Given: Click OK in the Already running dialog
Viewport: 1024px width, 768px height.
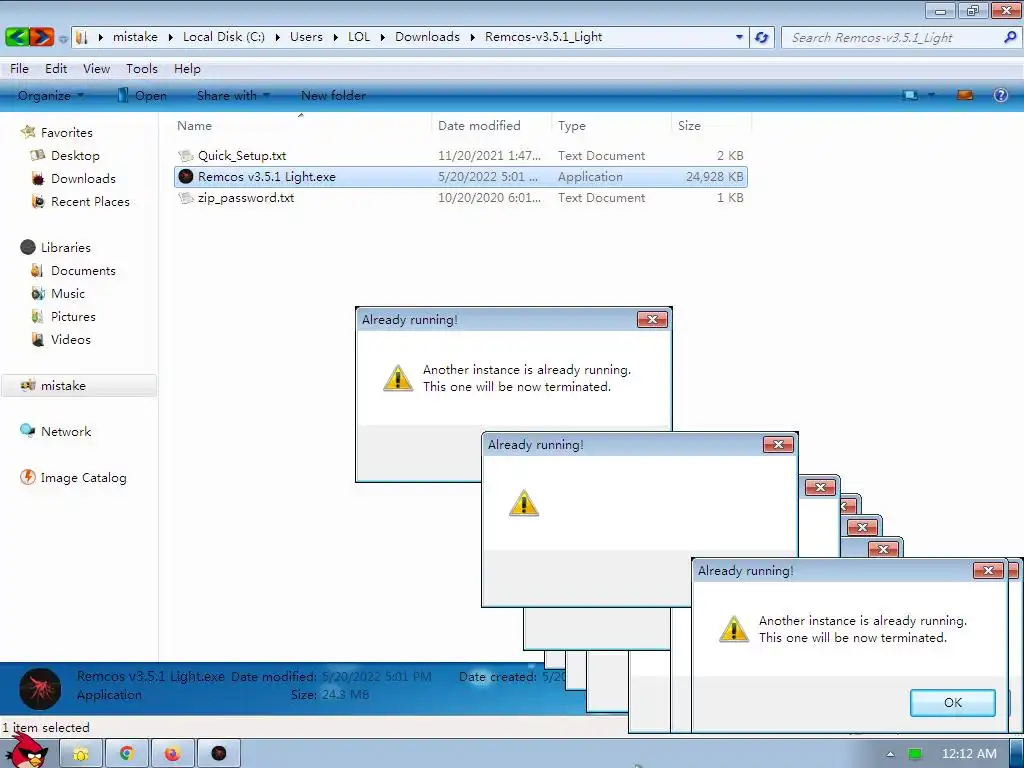Looking at the screenshot, I should pyautogui.click(x=952, y=703).
